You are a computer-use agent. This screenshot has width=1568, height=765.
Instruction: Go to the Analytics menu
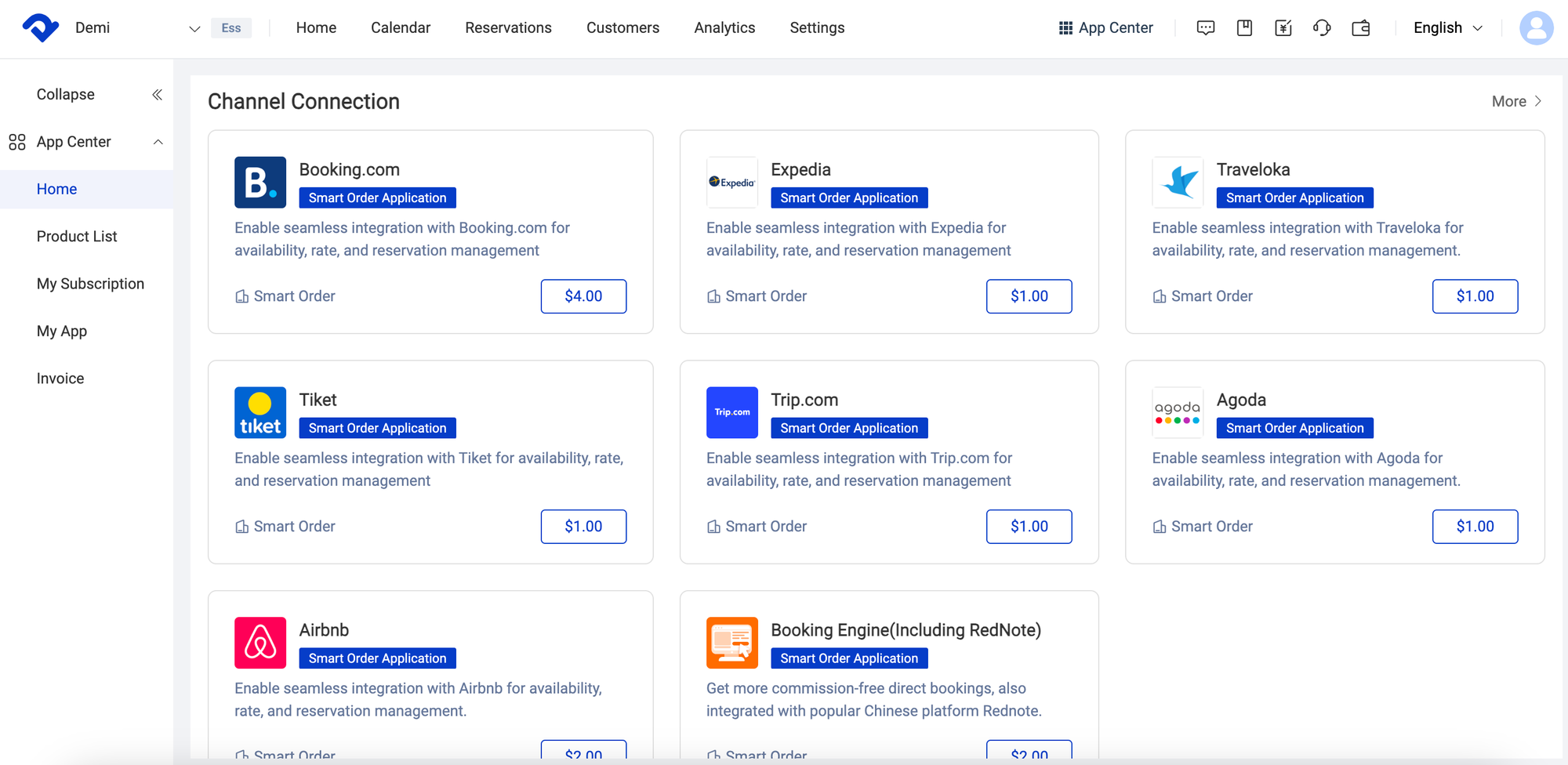point(724,28)
